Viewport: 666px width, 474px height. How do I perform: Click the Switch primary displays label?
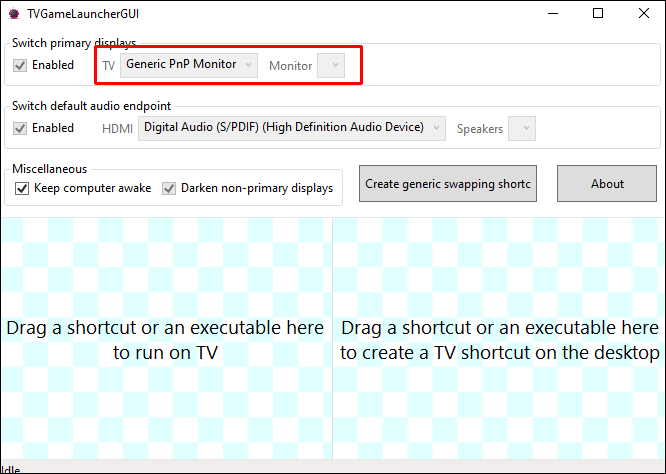[74, 43]
